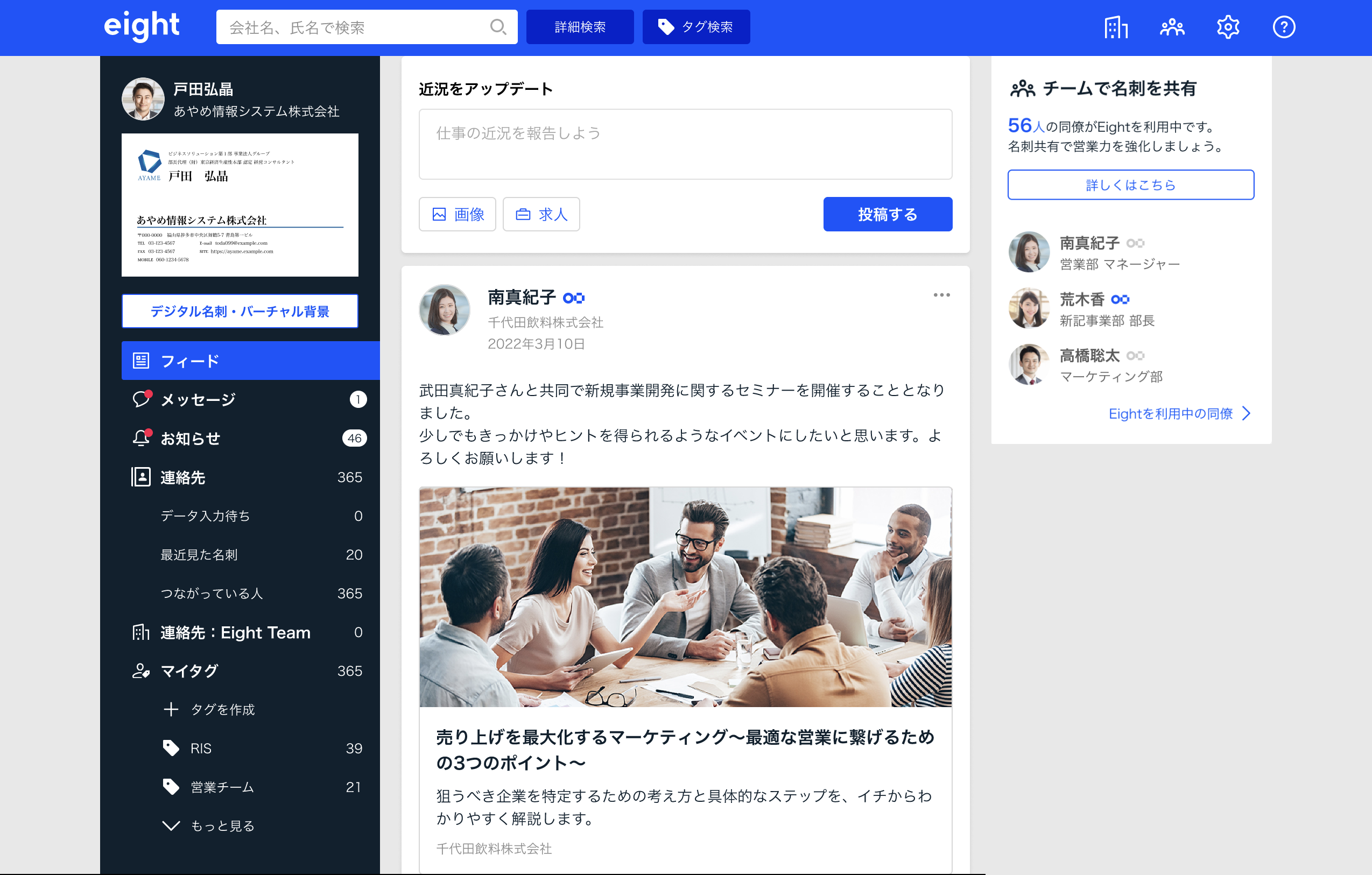Open tag search with the tag icon
This screenshot has width=1372, height=875.
click(x=666, y=26)
